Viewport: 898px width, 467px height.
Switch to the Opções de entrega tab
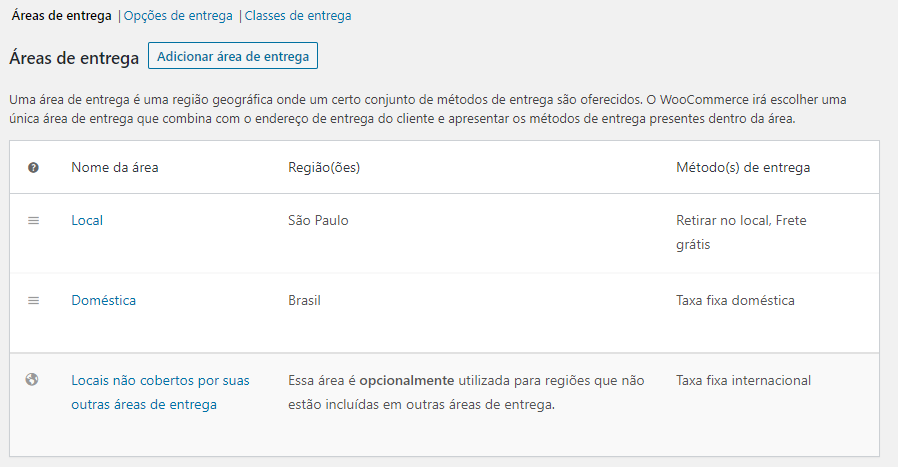pos(178,15)
